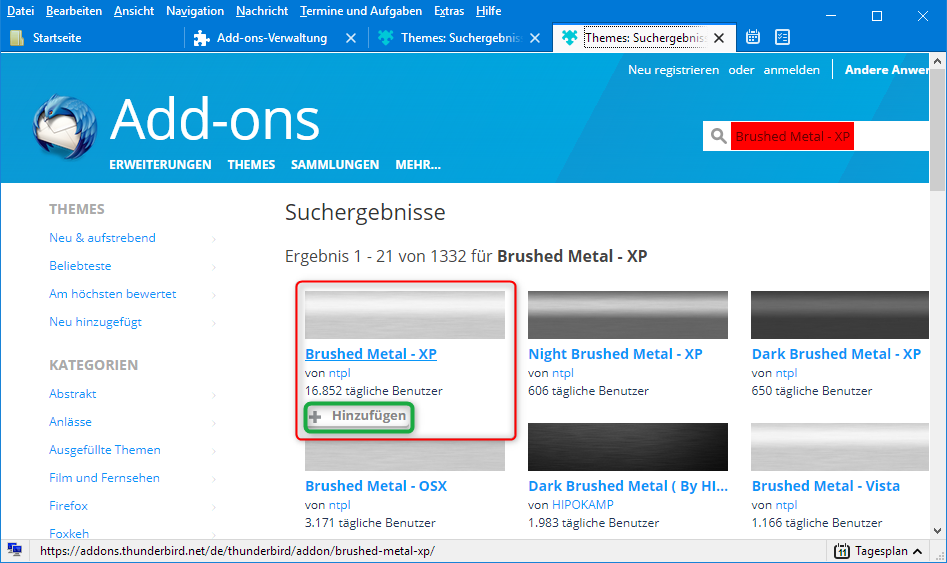Screen dimensions: 947x563
Task: Select Am höchsten bewertet in sidebar
Action: tap(112, 294)
